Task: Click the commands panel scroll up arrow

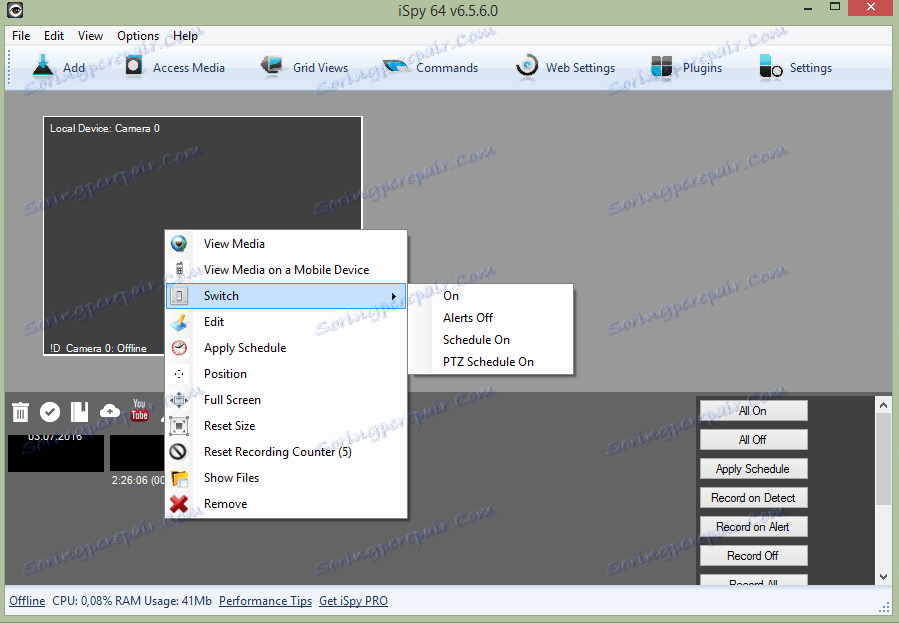Action: tap(883, 405)
